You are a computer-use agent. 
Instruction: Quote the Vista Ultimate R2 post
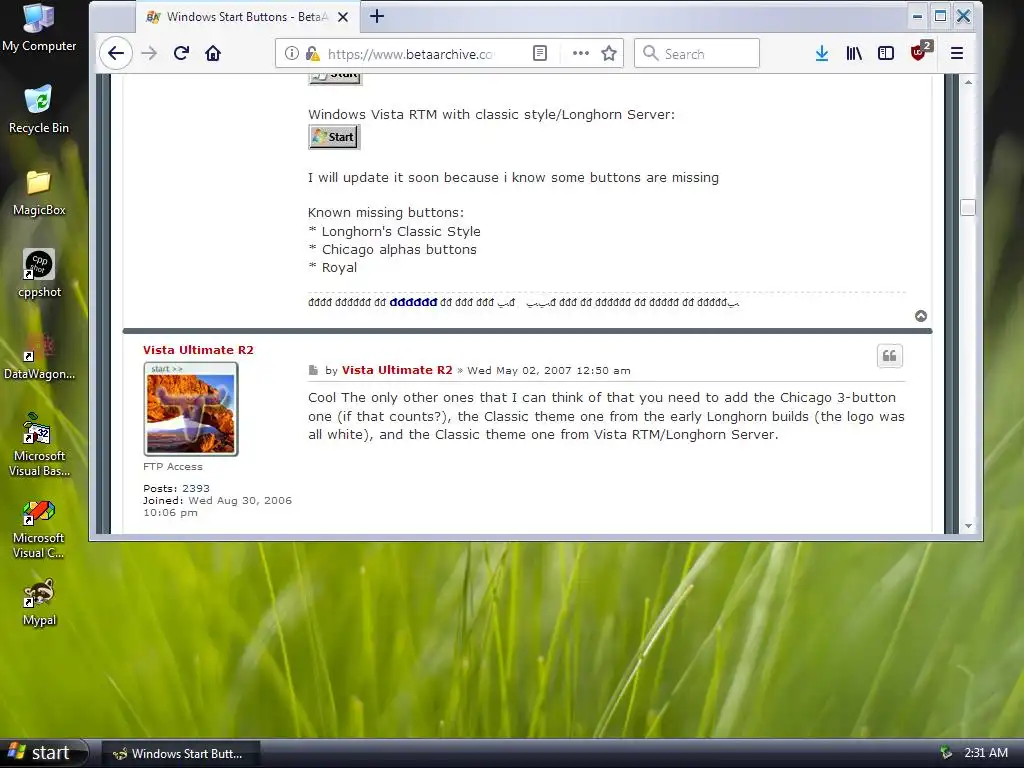(889, 356)
